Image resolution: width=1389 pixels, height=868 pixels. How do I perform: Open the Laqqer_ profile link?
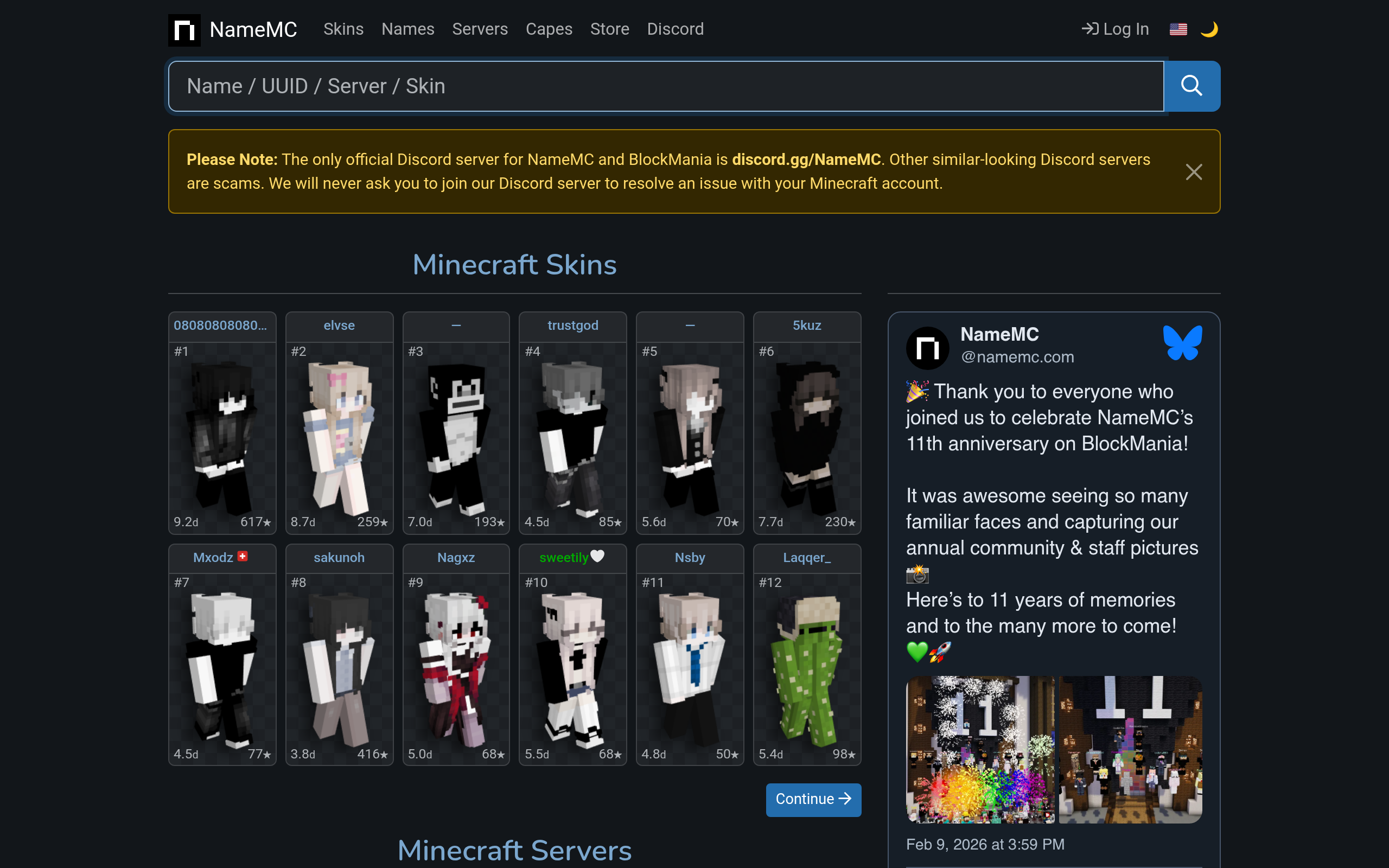[807, 558]
